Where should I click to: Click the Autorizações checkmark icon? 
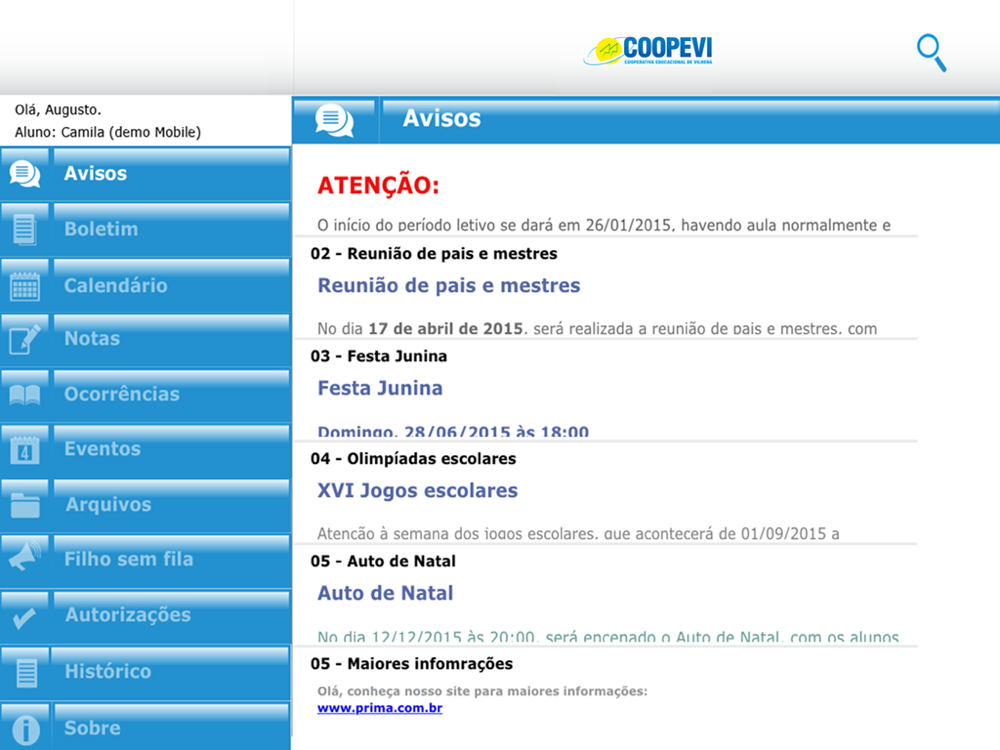tap(25, 617)
